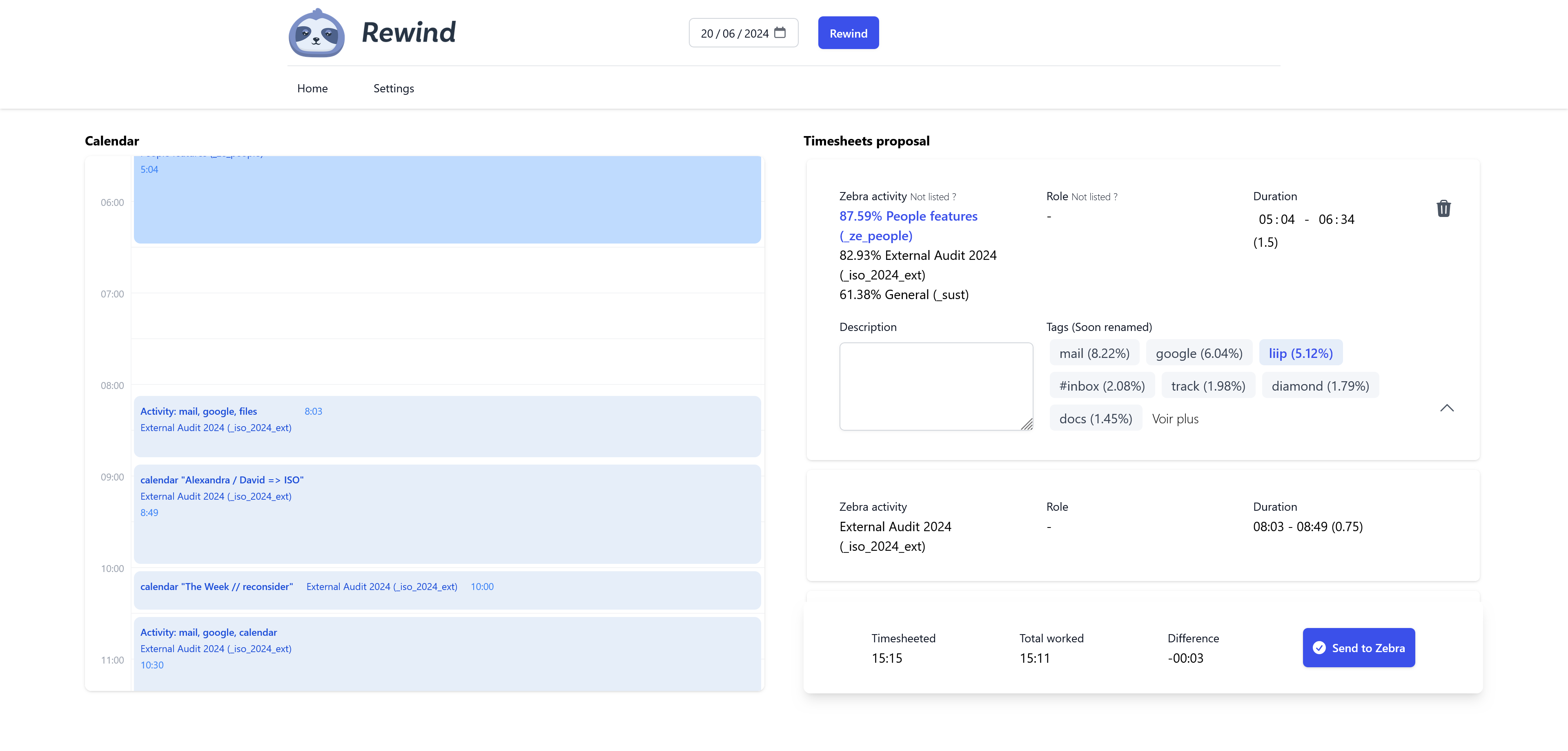Select the mail (8.22%) tag
This screenshot has width=1568, height=751.
point(1094,352)
